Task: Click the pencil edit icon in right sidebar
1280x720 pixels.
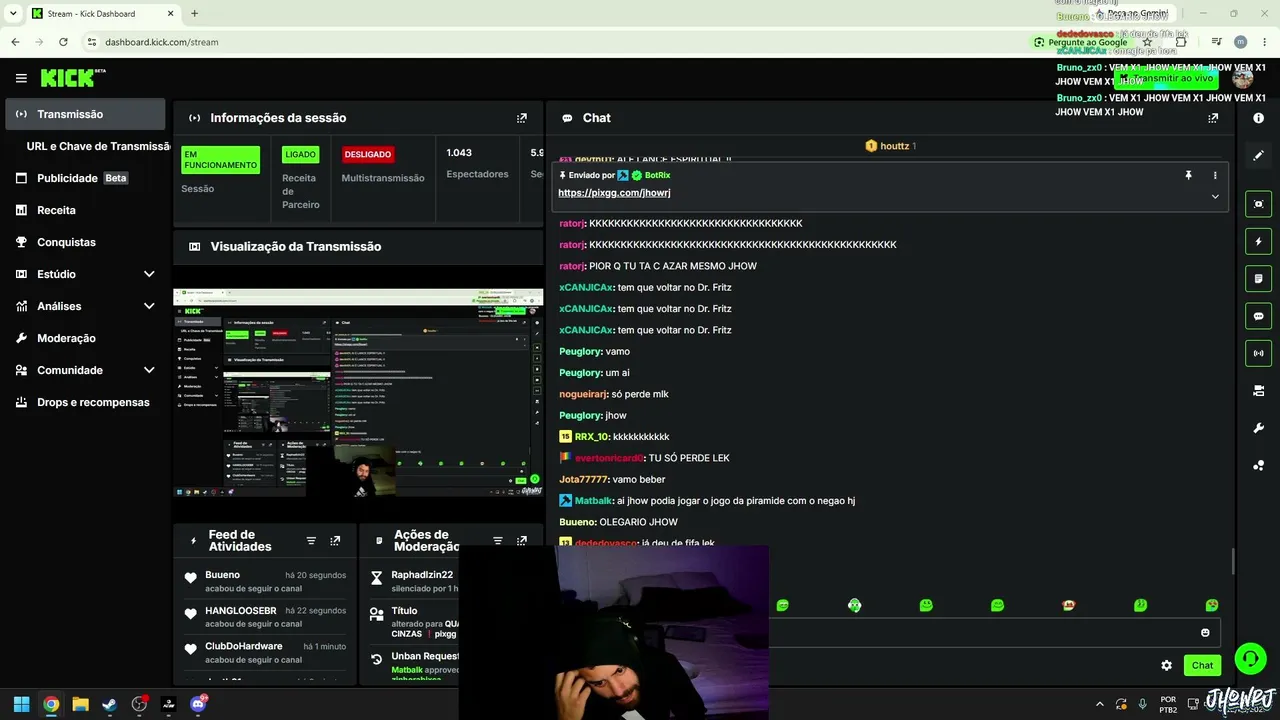Action: pos(1258,155)
